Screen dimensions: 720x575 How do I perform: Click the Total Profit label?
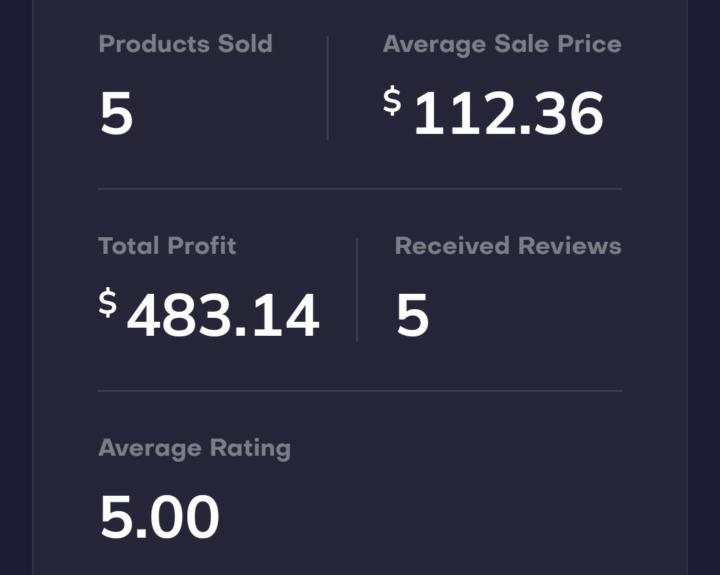pyautogui.click(x=167, y=246)
